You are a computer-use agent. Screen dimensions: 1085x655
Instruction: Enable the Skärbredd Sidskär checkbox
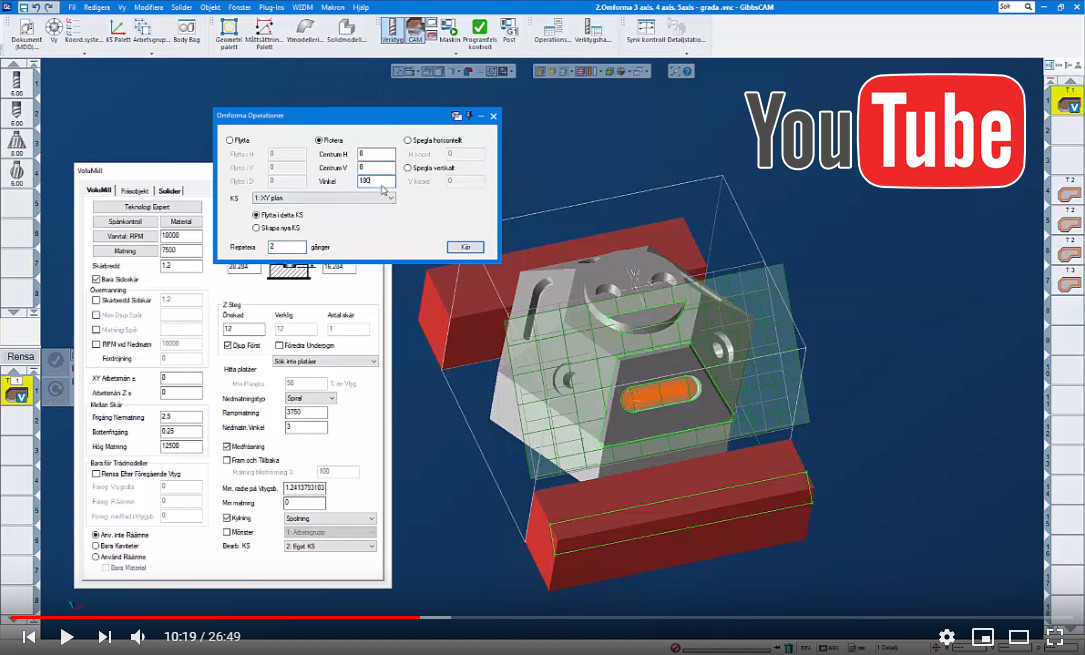96,300
